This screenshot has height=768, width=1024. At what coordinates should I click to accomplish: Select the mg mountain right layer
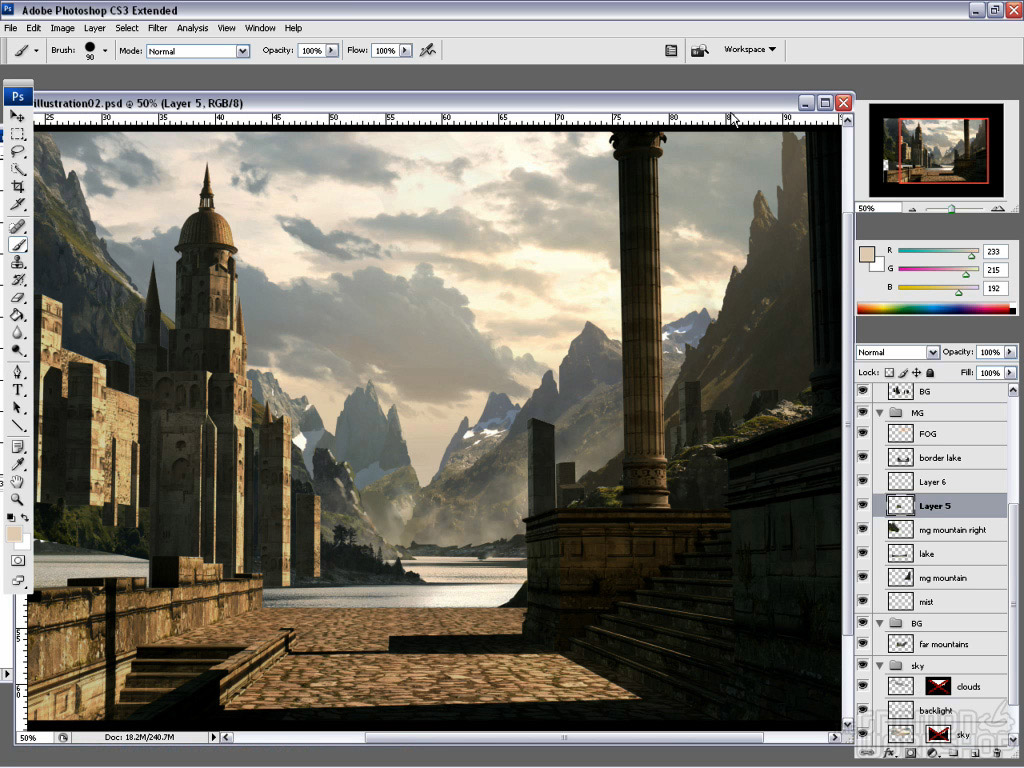(952, 530)
